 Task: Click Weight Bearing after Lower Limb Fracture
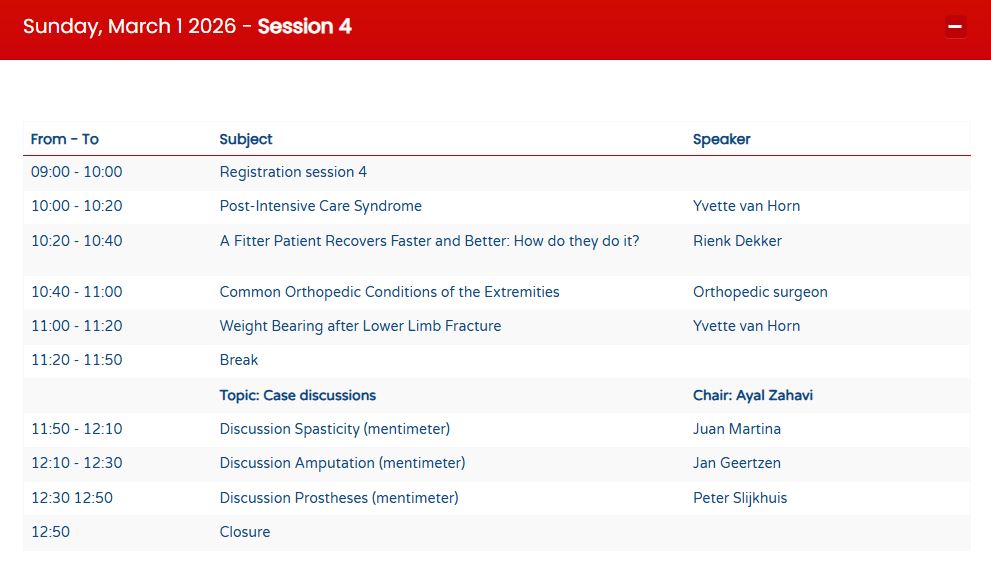pos(360,326)
